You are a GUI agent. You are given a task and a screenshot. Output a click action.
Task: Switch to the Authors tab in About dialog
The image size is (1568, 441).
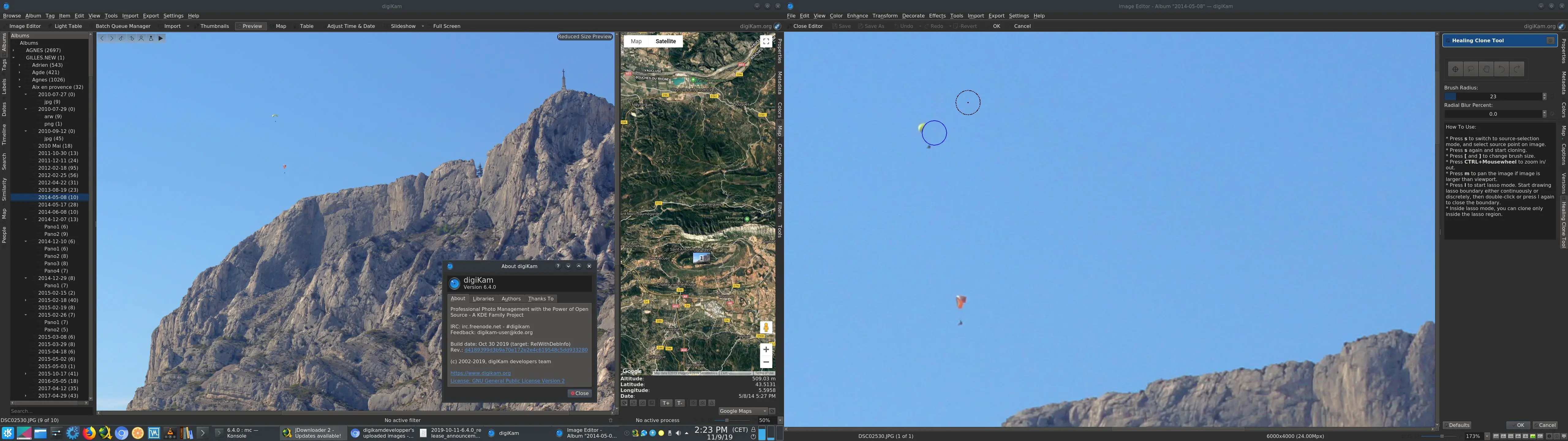511,299
